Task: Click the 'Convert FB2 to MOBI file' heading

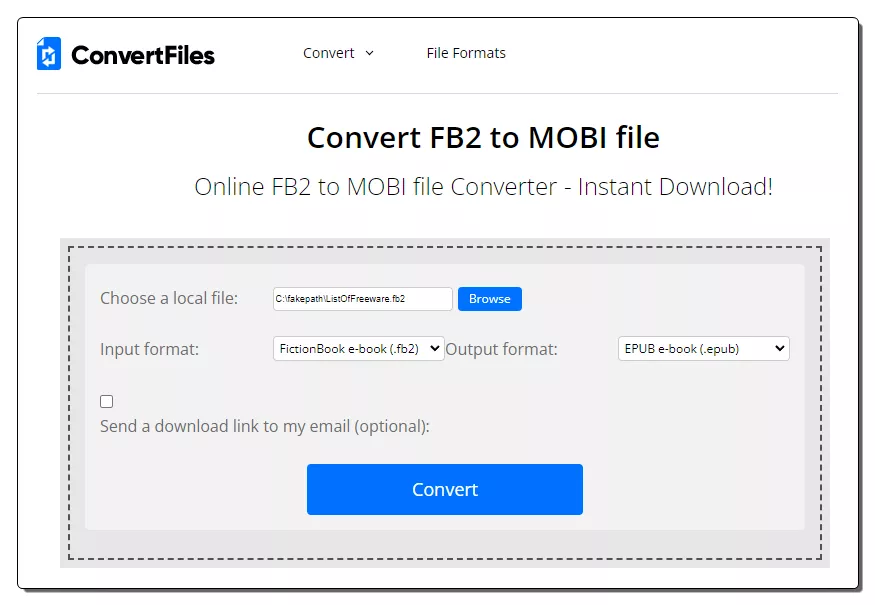Action: click(x=483, y=137)
